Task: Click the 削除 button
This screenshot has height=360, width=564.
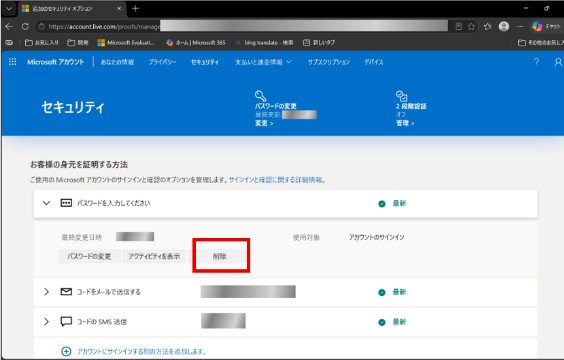Action: (x=220, y=256)
